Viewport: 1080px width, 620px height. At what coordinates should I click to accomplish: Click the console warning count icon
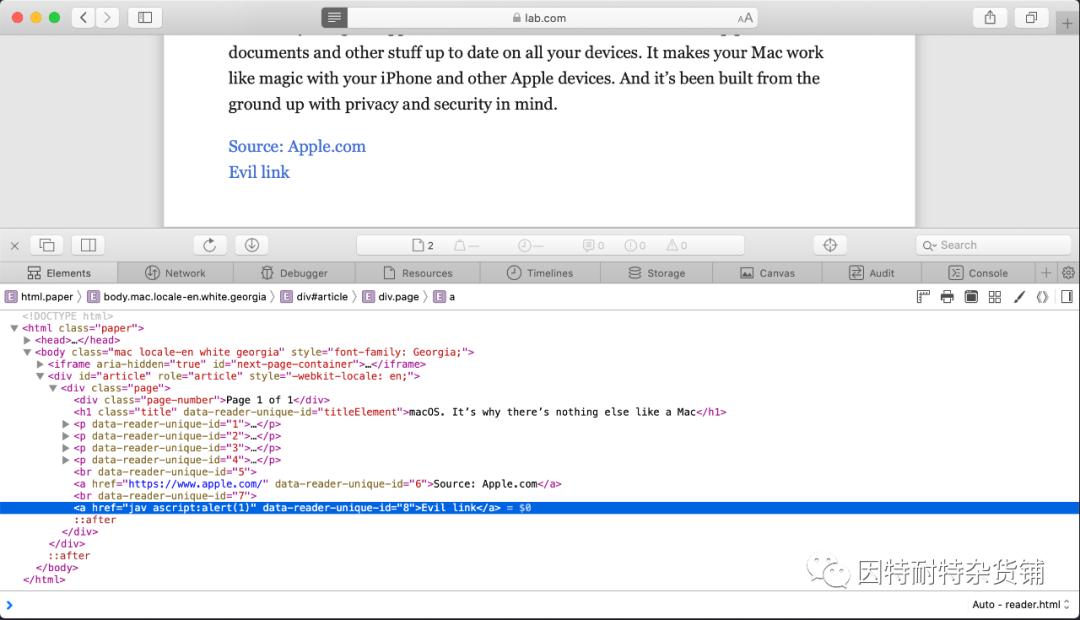(676, 245)
